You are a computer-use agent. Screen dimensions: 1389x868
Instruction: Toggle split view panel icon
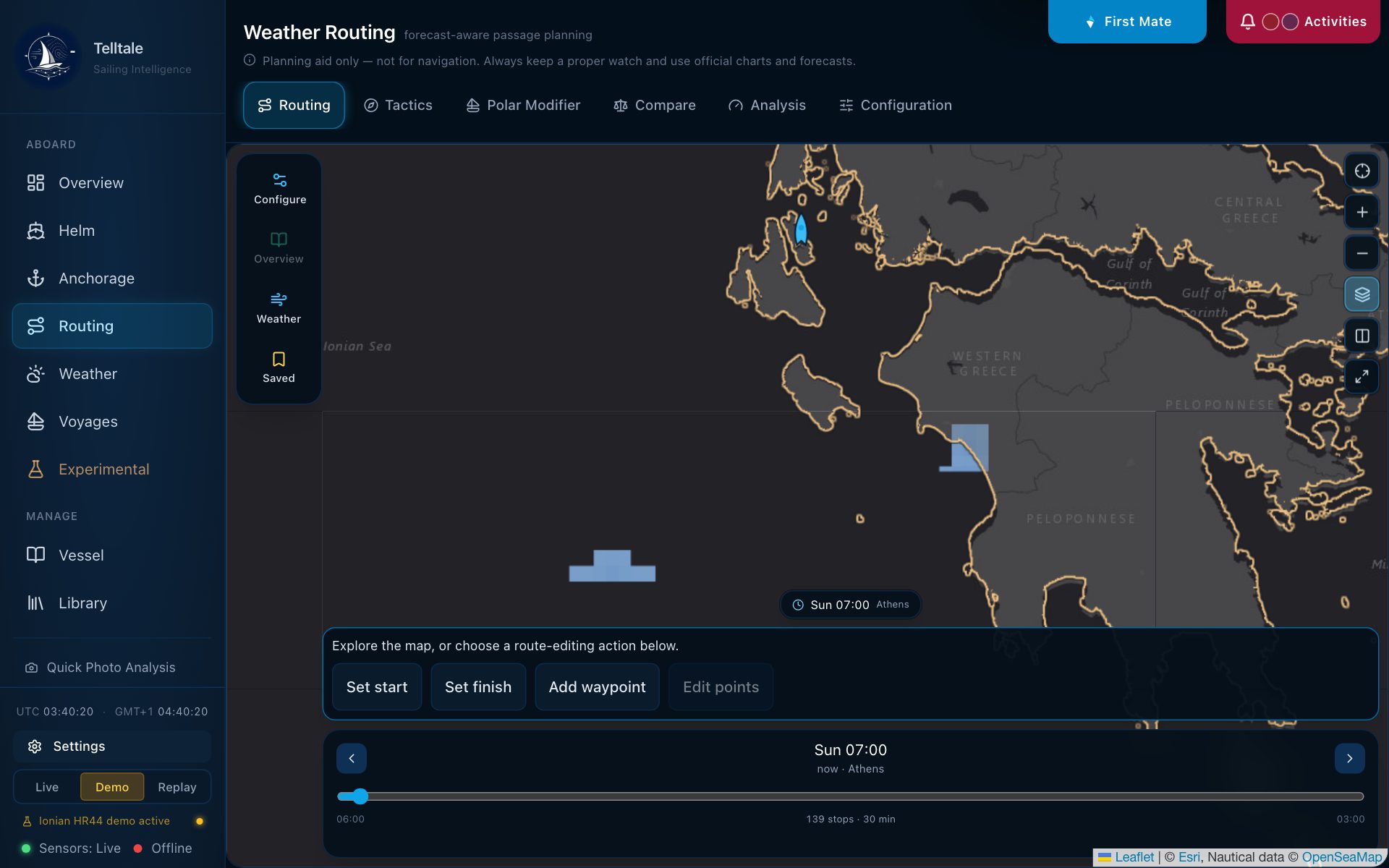pos(1362,336)
